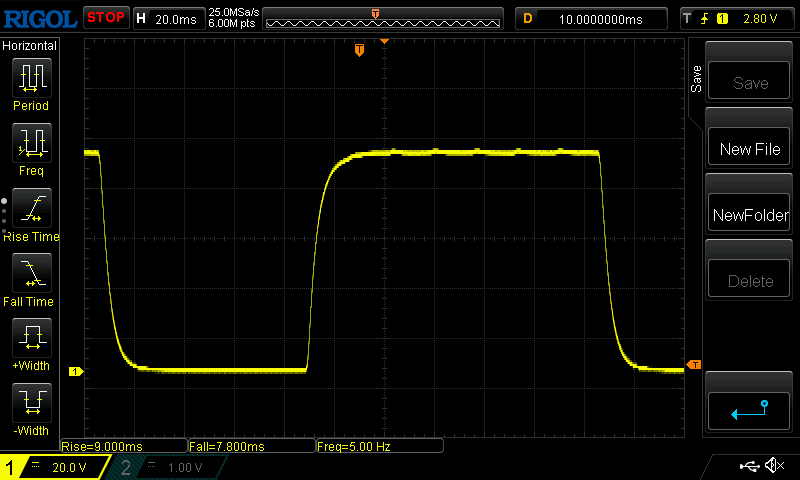Click the Save menu button
Viewport: 800px width, 480px height.
click(748, 82)
